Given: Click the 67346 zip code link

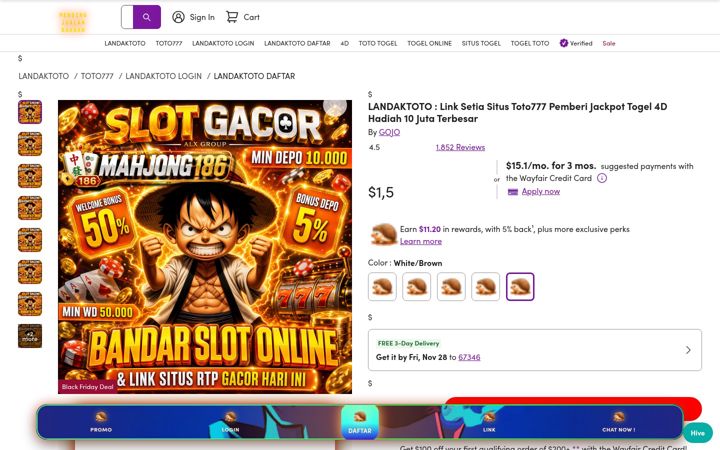Looking at the screenshot, I should [x=469, y=357].
